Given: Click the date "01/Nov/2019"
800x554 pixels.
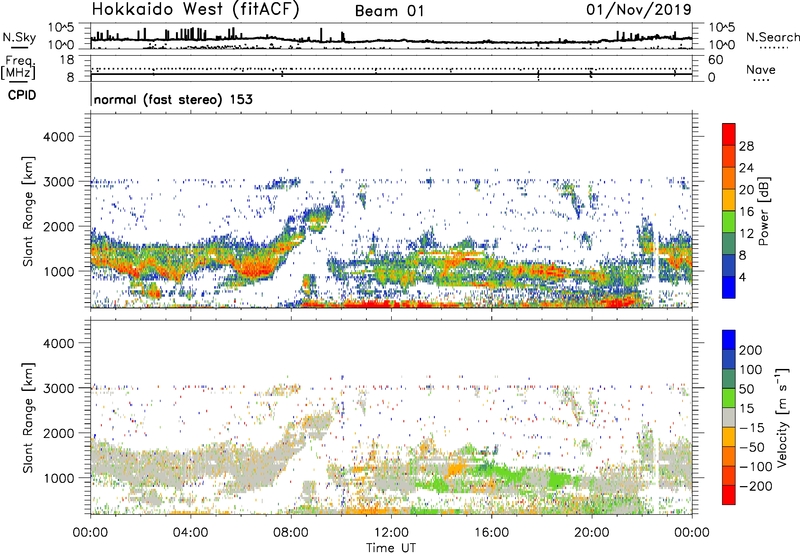Looking at the screenshot, I should click(x=639, y=9).
